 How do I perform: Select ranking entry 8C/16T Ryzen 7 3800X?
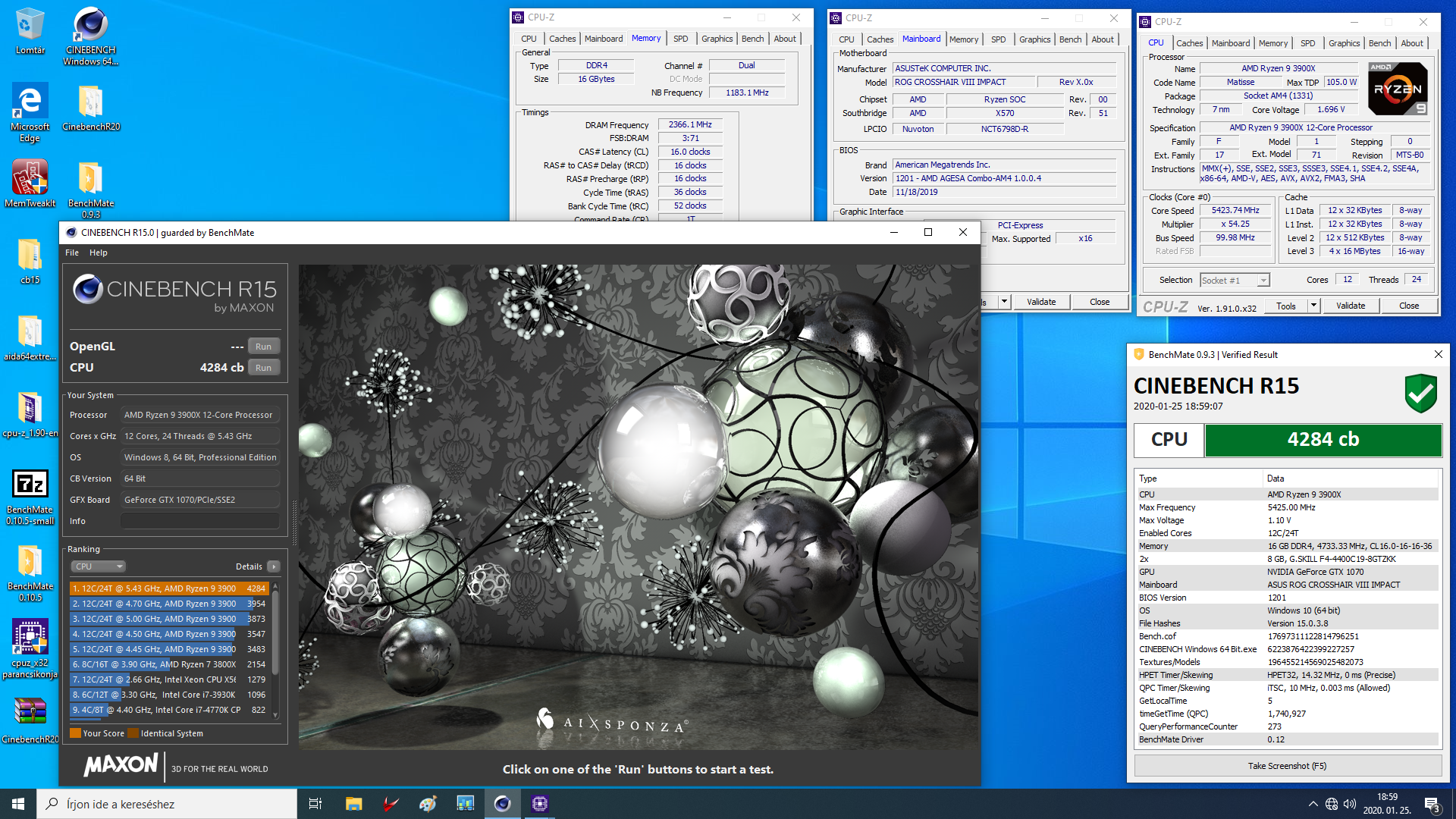169,664
